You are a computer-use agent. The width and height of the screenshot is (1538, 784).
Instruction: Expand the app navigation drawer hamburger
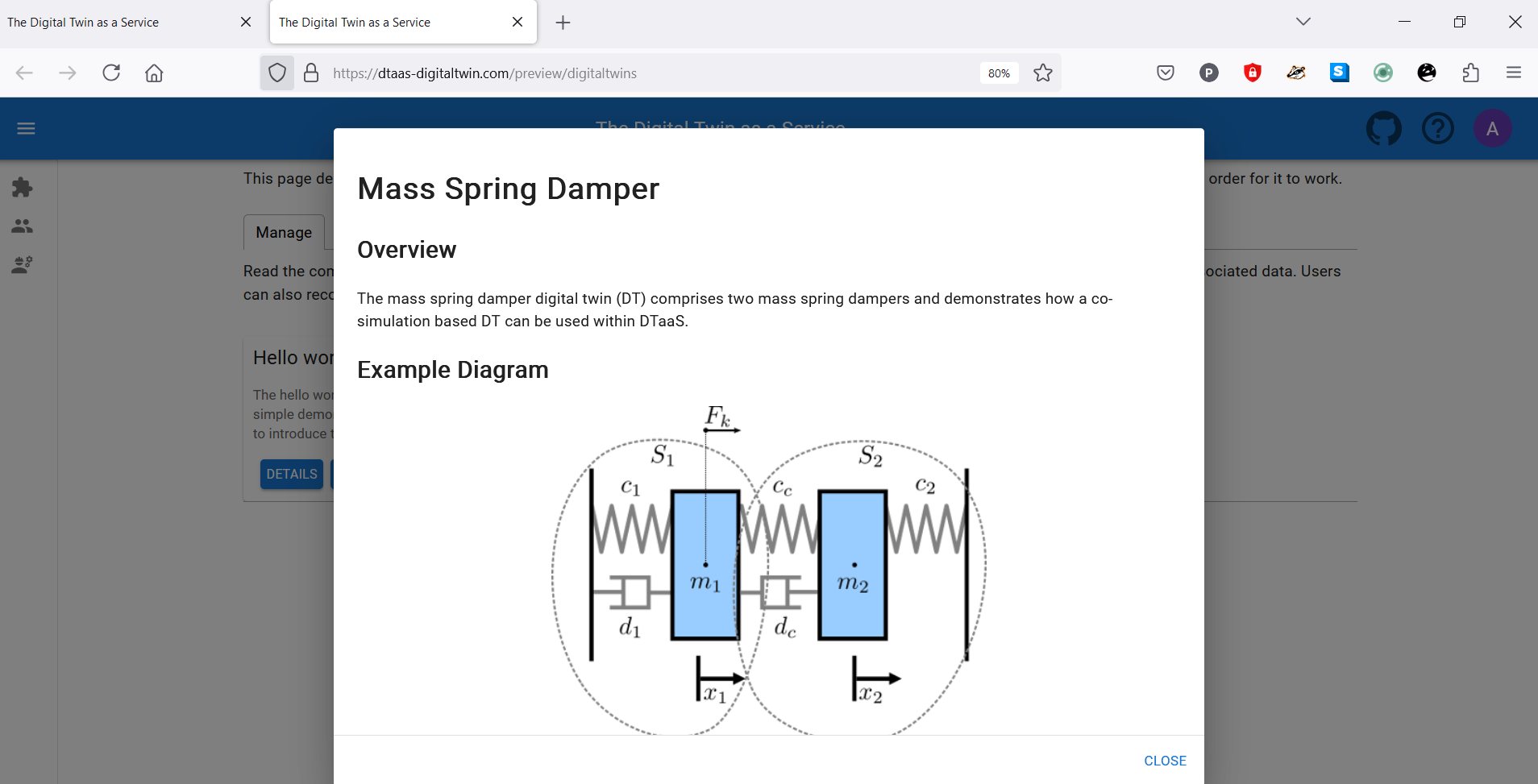[x=26, y=128]
